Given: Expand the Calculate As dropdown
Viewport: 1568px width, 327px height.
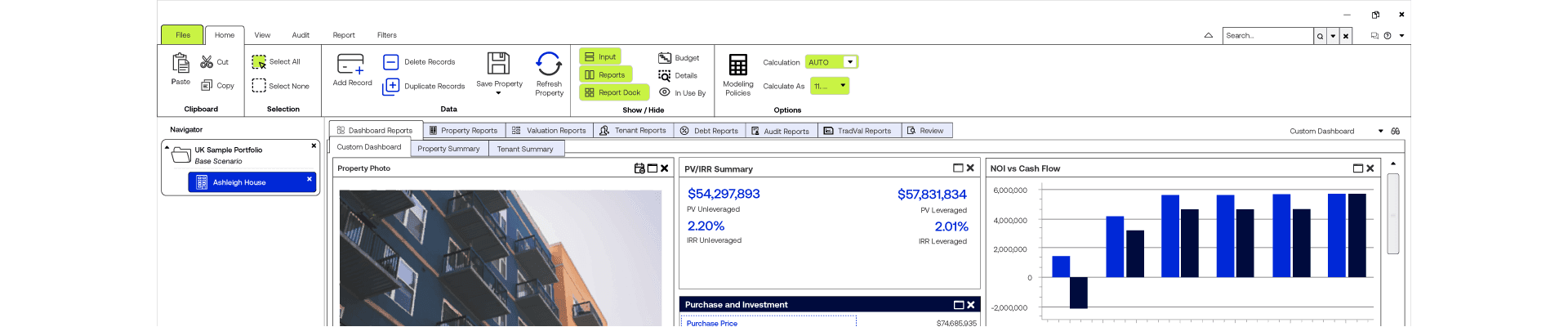Looking at the screenshot, I should (x=843, y=86).
